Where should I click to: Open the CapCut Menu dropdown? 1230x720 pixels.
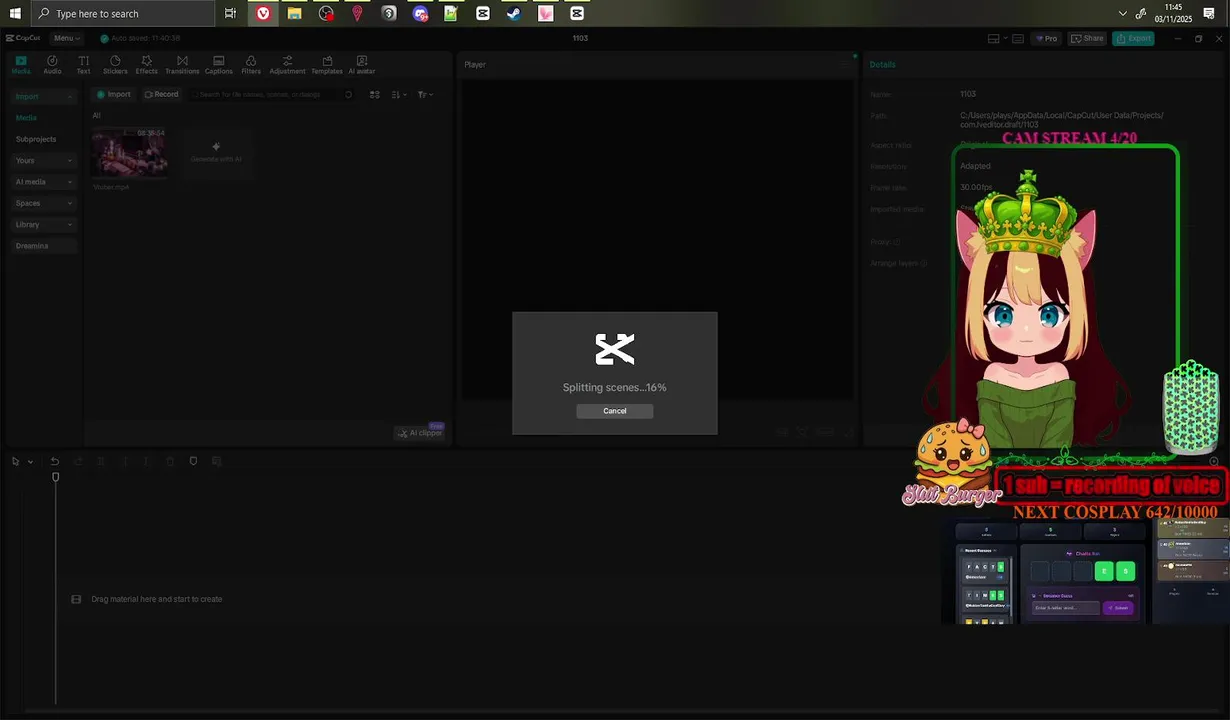[66, 38]
